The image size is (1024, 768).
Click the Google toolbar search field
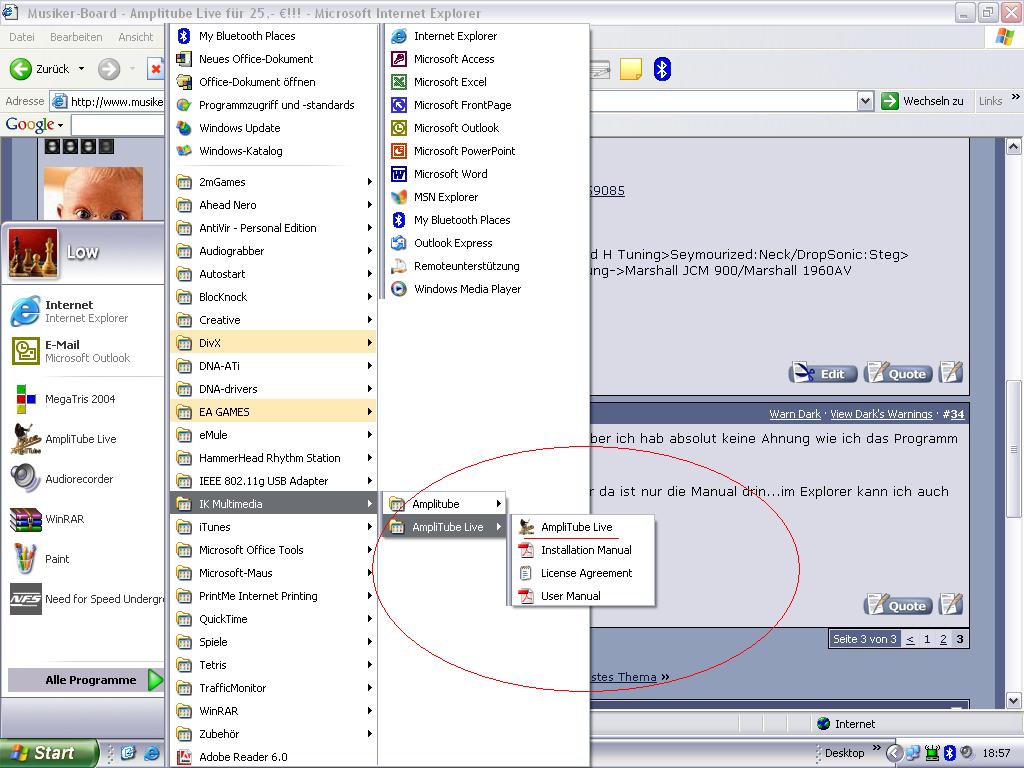pyautogui.click(x=118, y=124)
